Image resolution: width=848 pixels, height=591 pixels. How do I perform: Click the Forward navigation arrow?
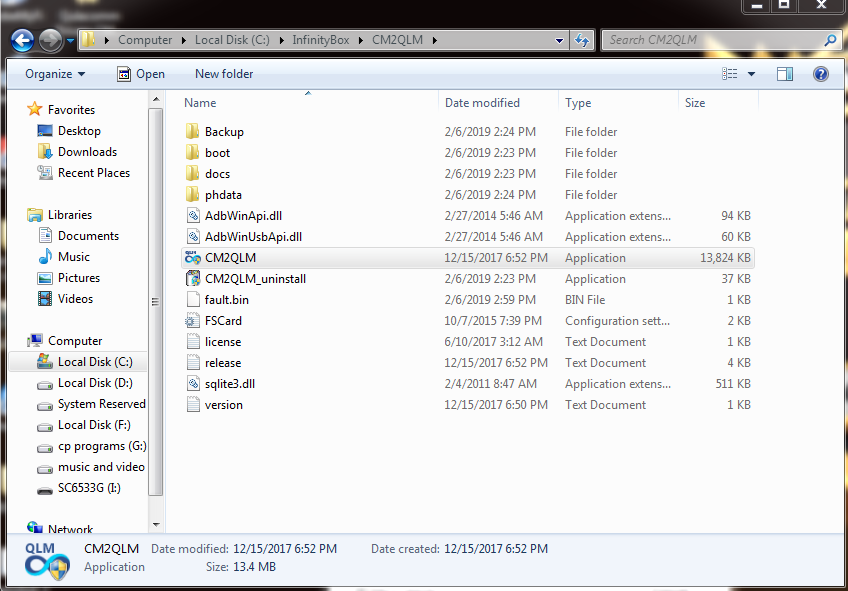click(x=51, y=41)
